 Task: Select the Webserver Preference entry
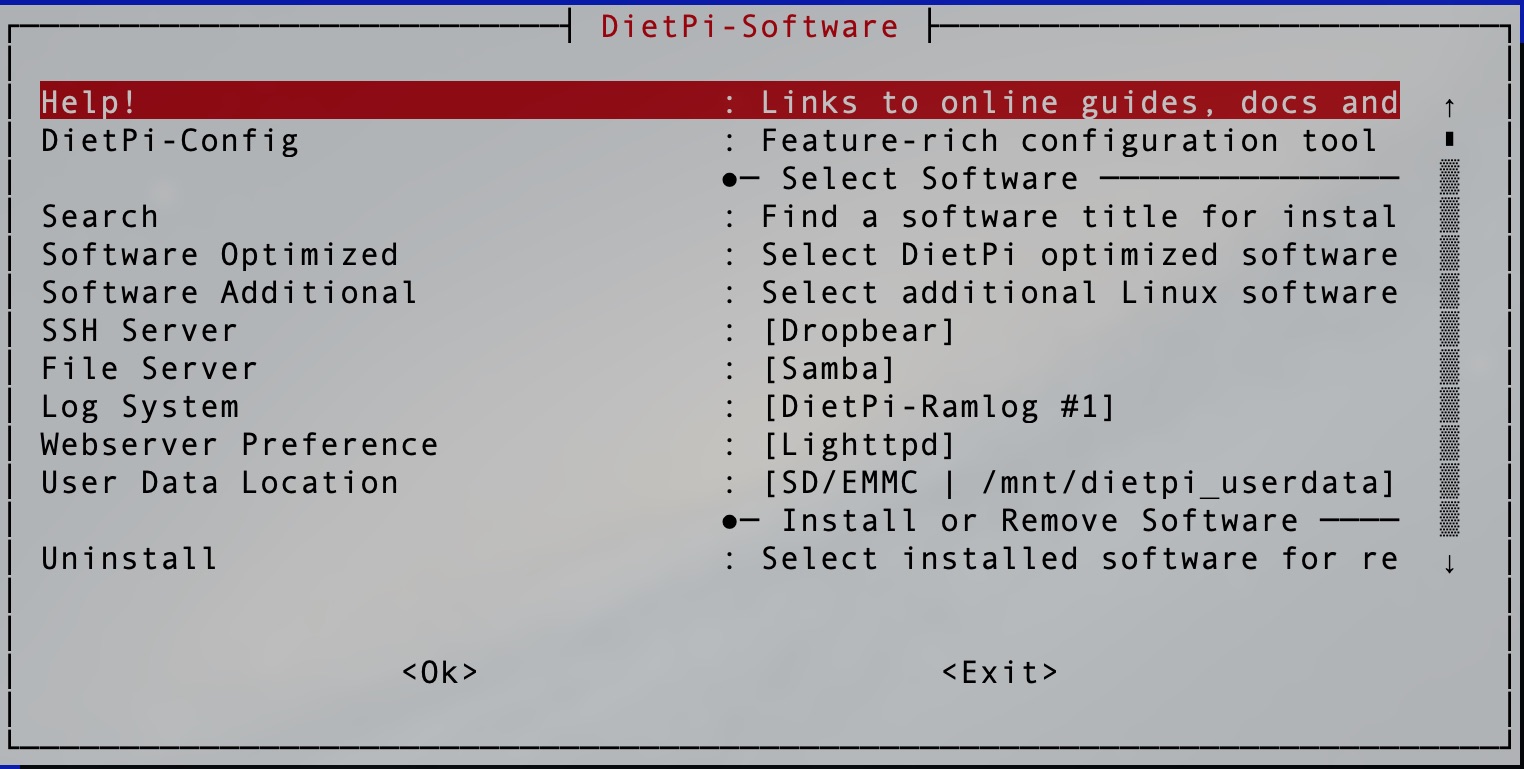(x=720, y=443)
